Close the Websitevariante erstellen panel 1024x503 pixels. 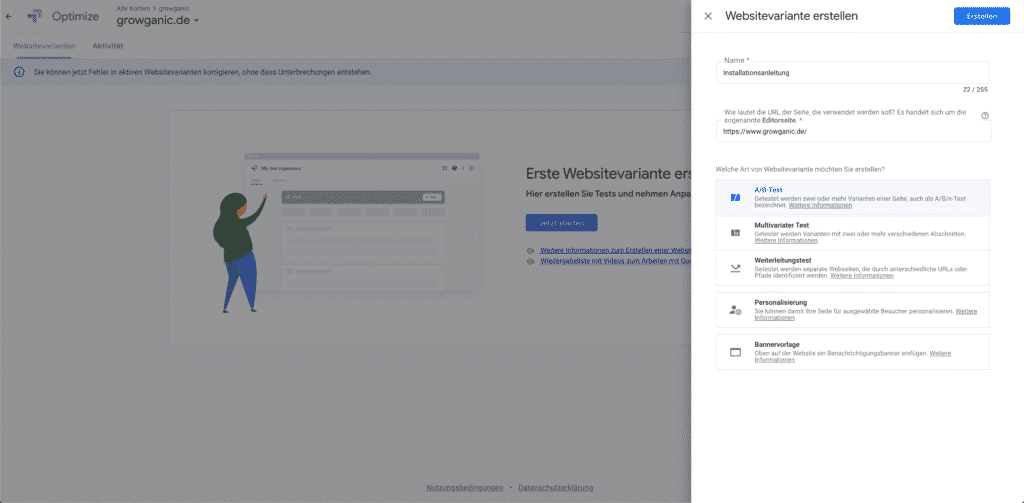click(x=708, y=16)
